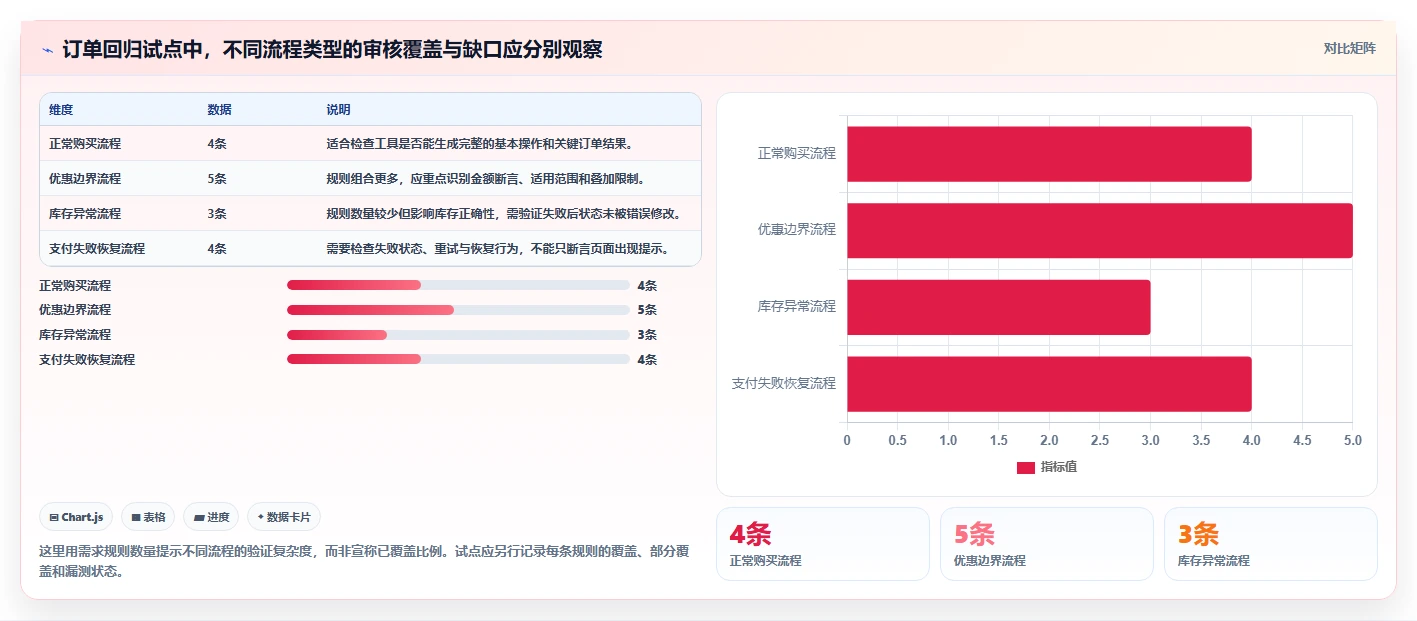Click the 优惠边界流程 progress list label
Screen dimensions: 1417x621
click(x=75, y=310)
